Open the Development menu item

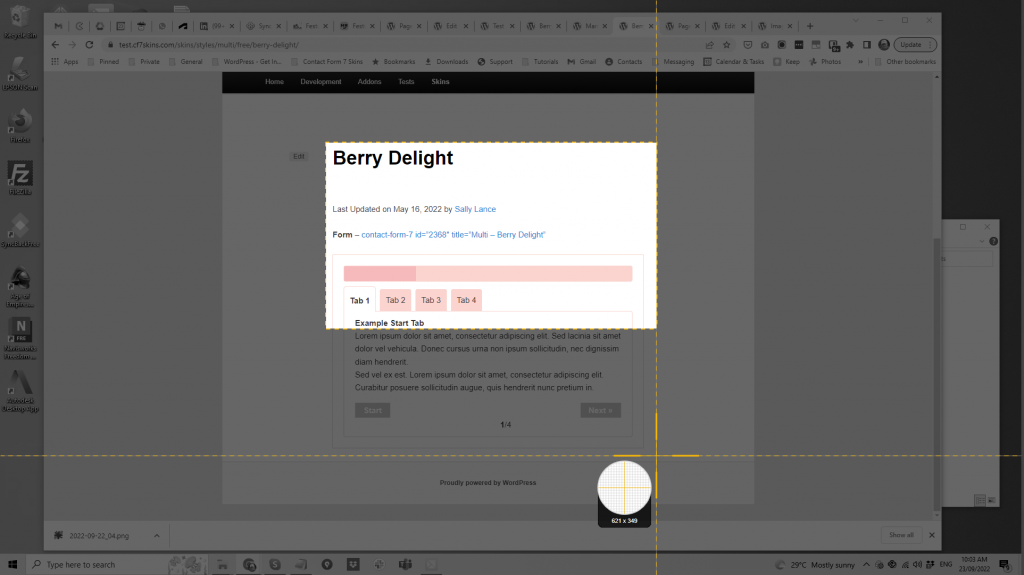pyautogui.click(x=321, y=82)
